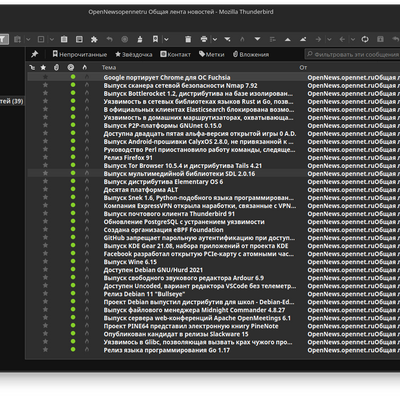400x400 pixels.
Task: Toggle junk flame on Google портирует Chrome row
Action: click(x=87, y=77)
